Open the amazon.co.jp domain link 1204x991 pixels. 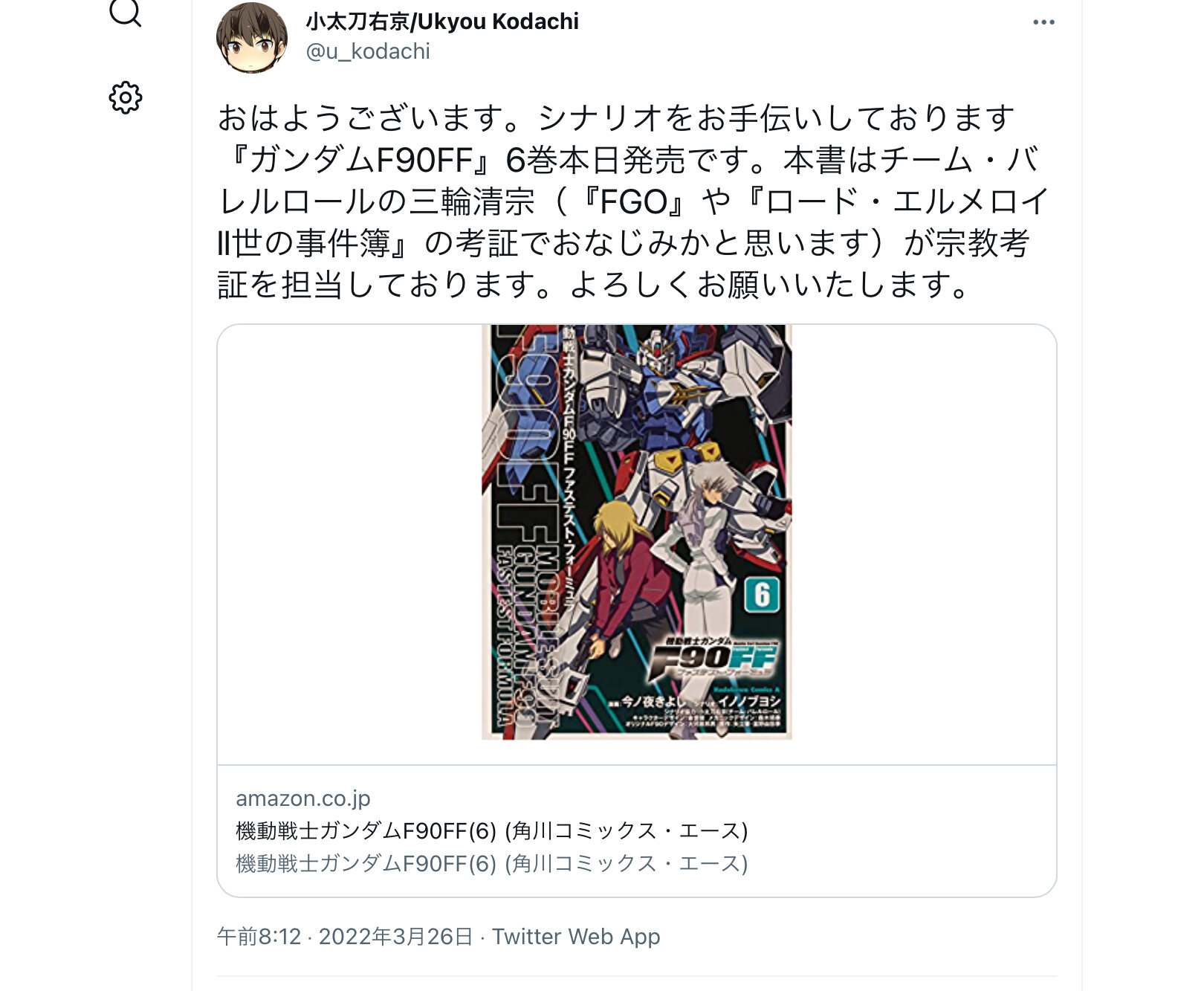point(303,798)
